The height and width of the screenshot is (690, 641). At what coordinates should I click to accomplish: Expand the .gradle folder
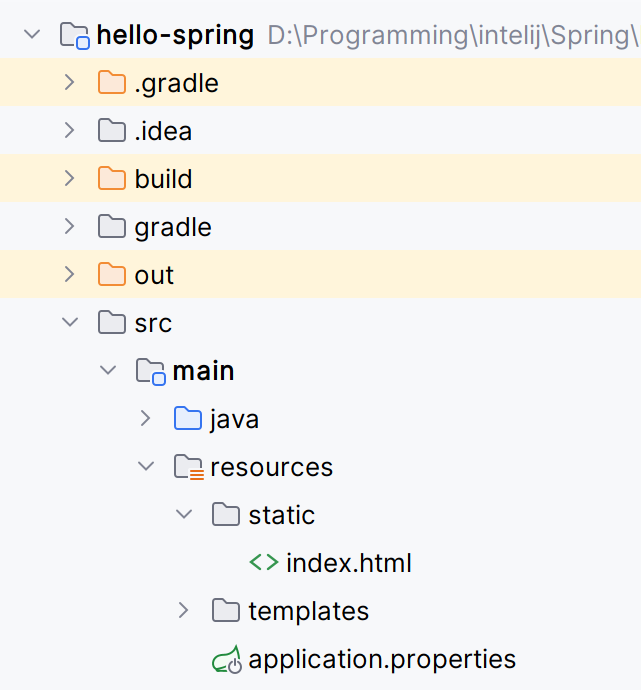(x=69, y=83)
